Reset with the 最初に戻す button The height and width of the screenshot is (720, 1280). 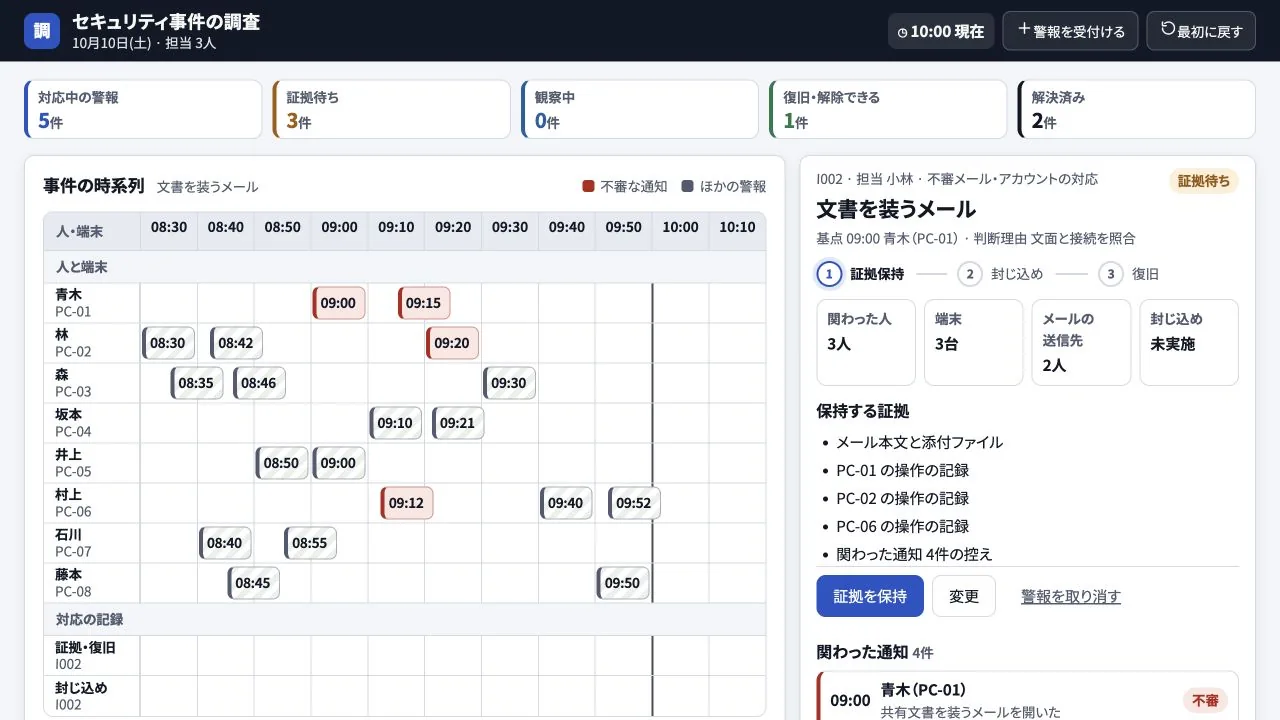click(x=1201, y=31)
